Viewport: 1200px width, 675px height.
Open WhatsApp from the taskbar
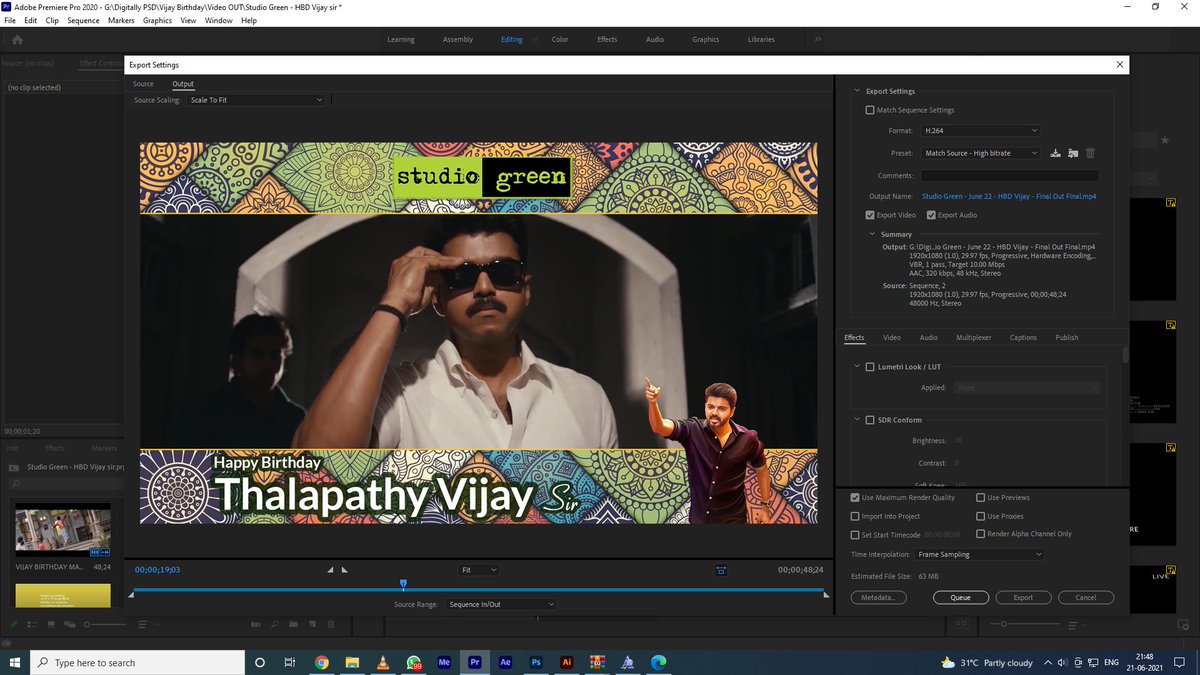click(x=414, y=662)
